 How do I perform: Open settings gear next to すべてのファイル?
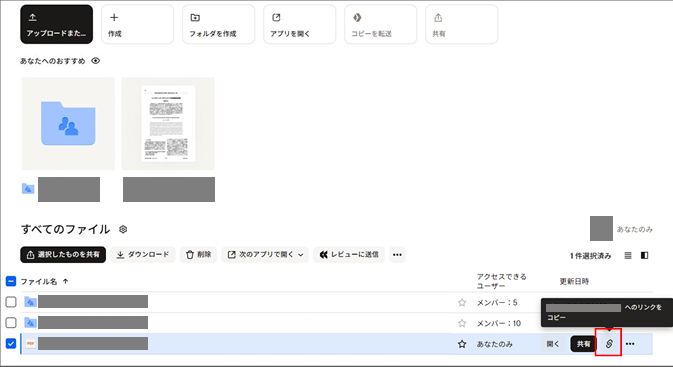123,229
